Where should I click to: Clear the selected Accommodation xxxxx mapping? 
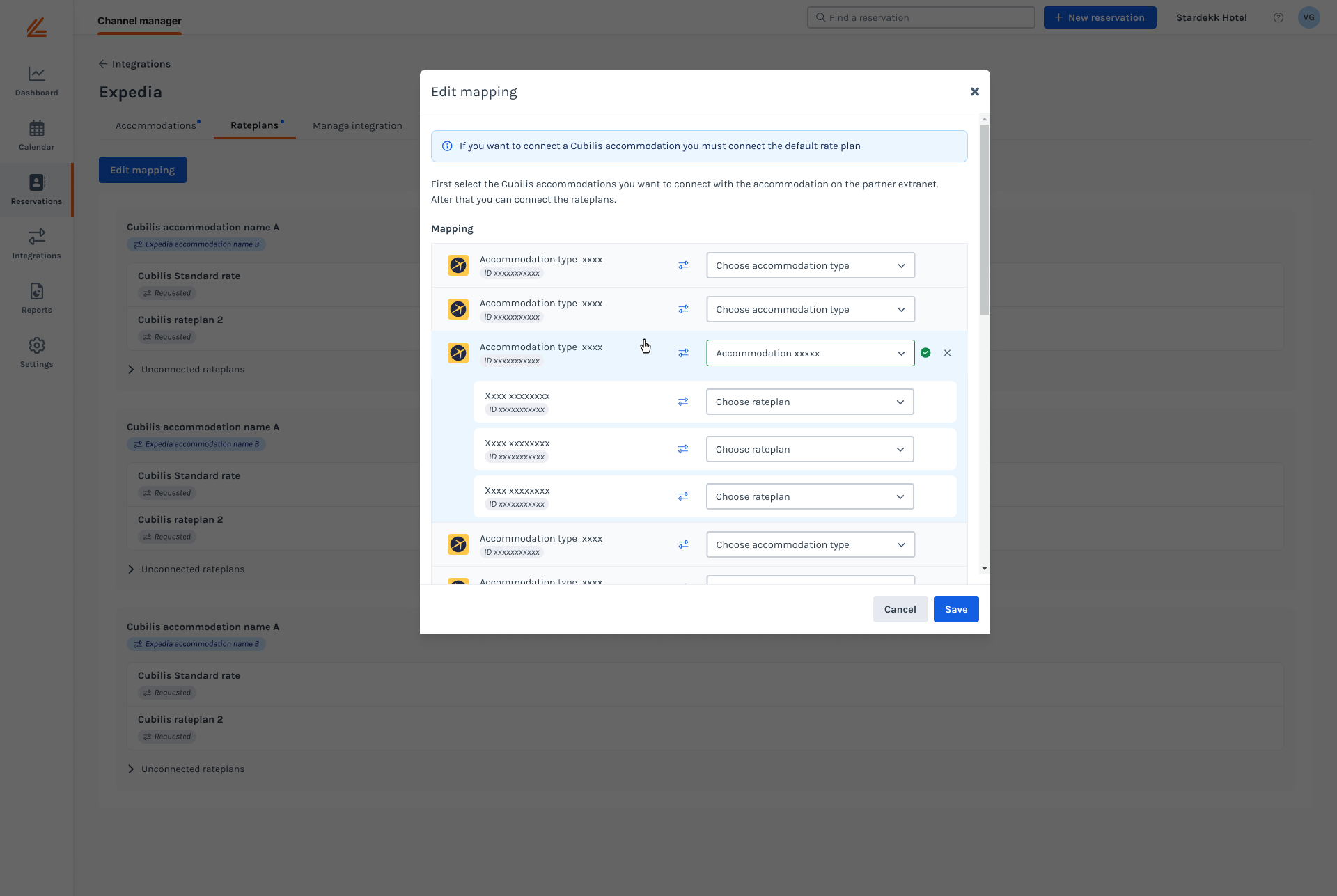point(947,353)
